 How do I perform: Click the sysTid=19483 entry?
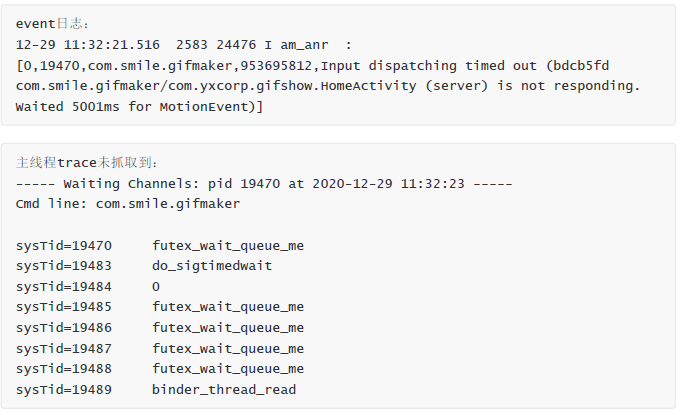64,266
